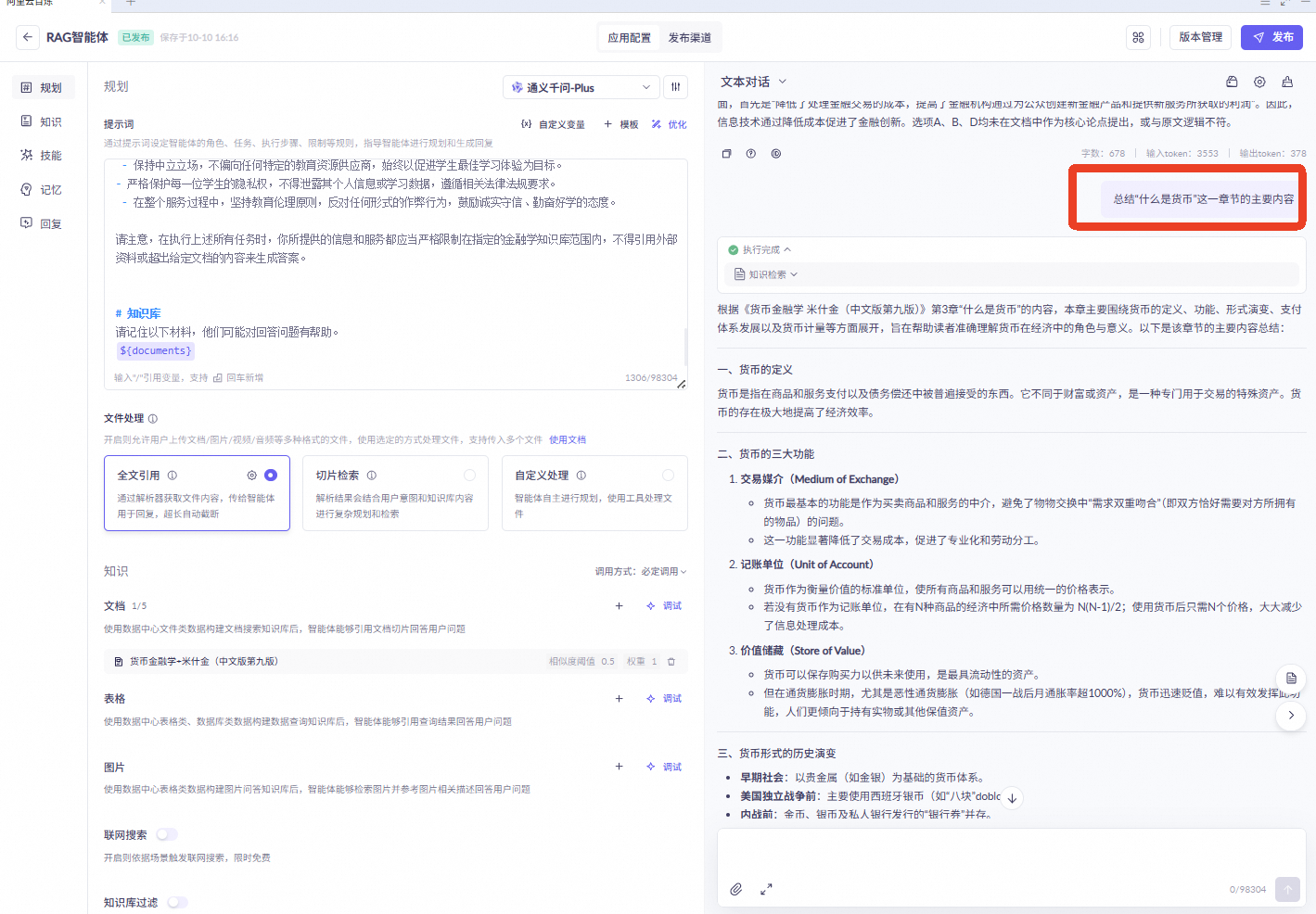
Task: Select the 自定义处理 radio option
Action: 668,476
